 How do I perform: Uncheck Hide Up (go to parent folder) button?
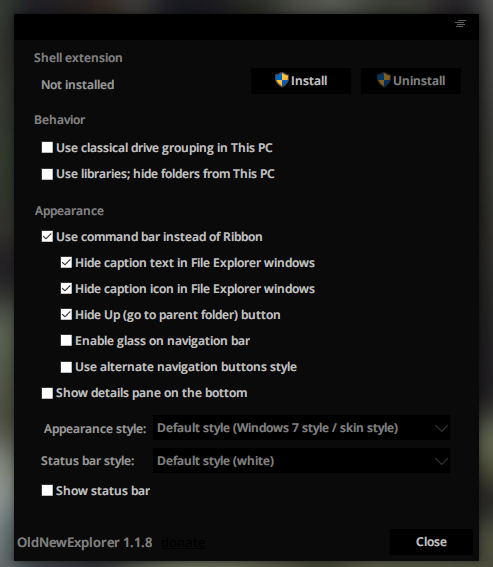click(66, 315)
